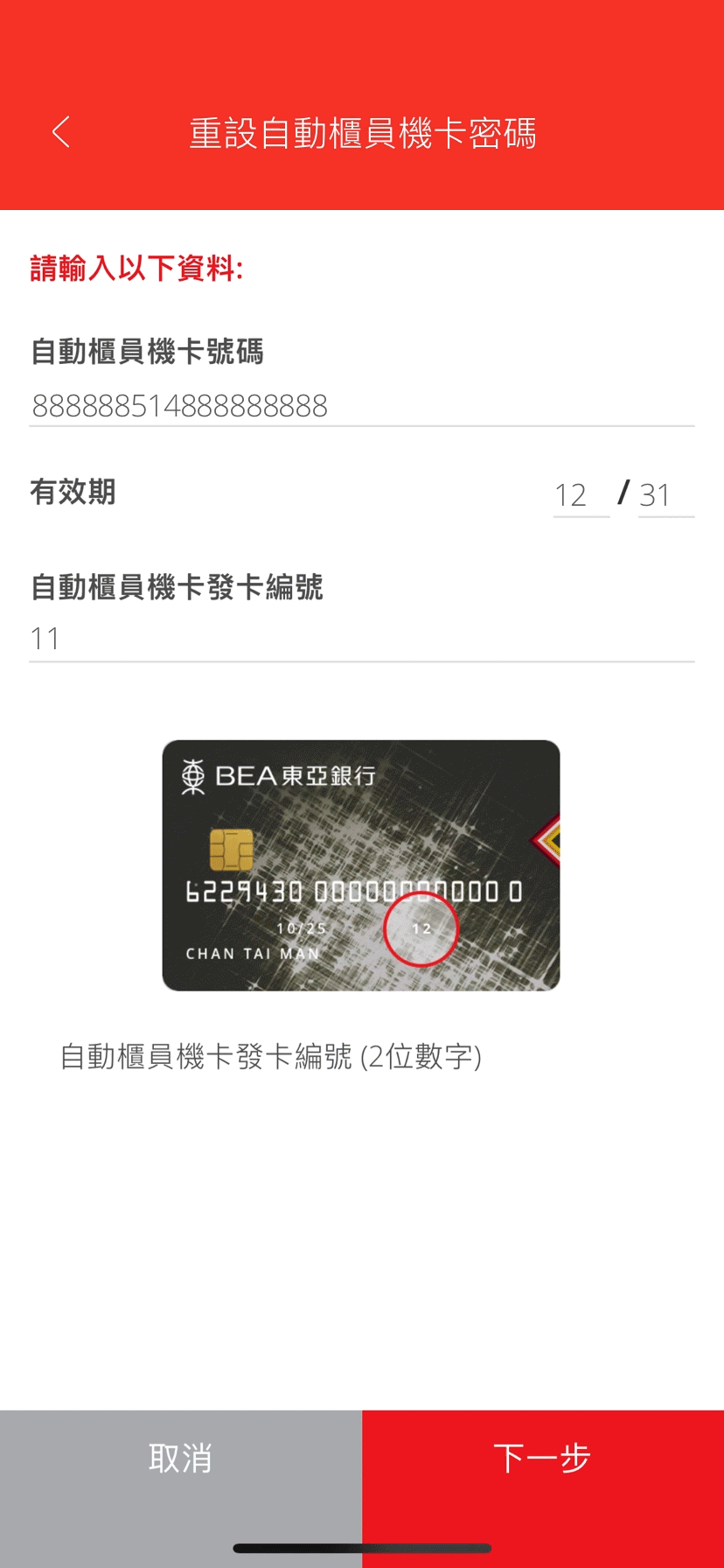Click the BEA logo on the card

tap(279, 775)
